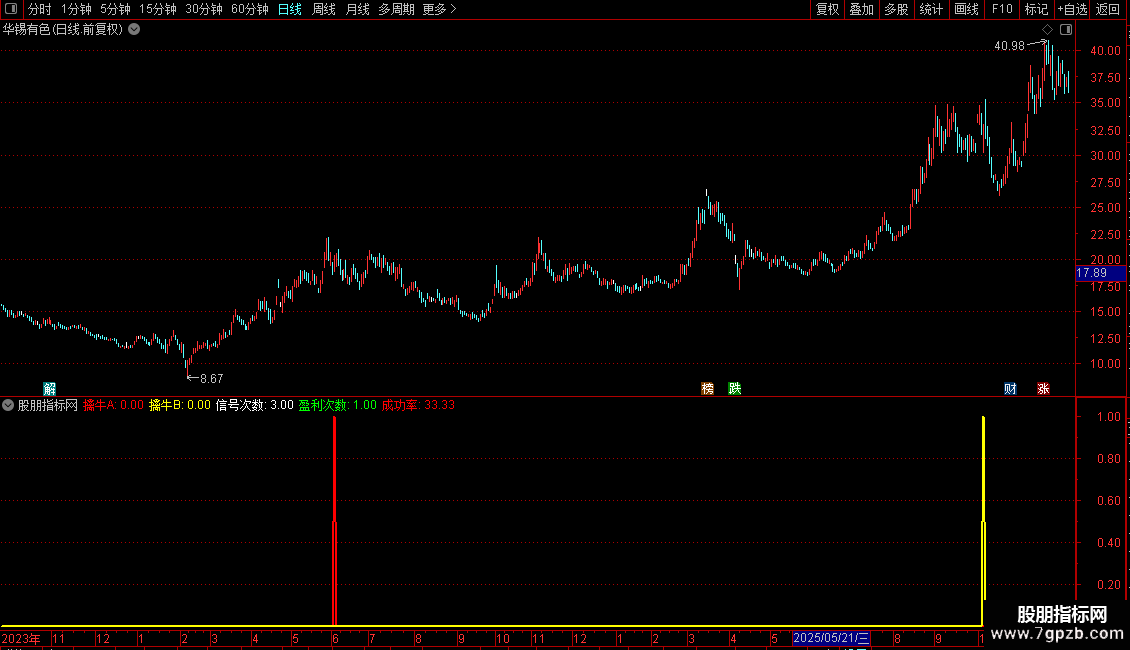Click the 返回 back button

[1108, 9]
